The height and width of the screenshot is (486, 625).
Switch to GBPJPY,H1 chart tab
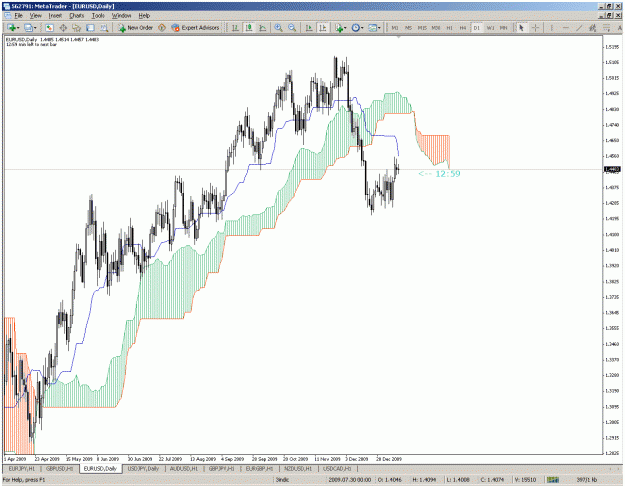(x=221, y=468)
